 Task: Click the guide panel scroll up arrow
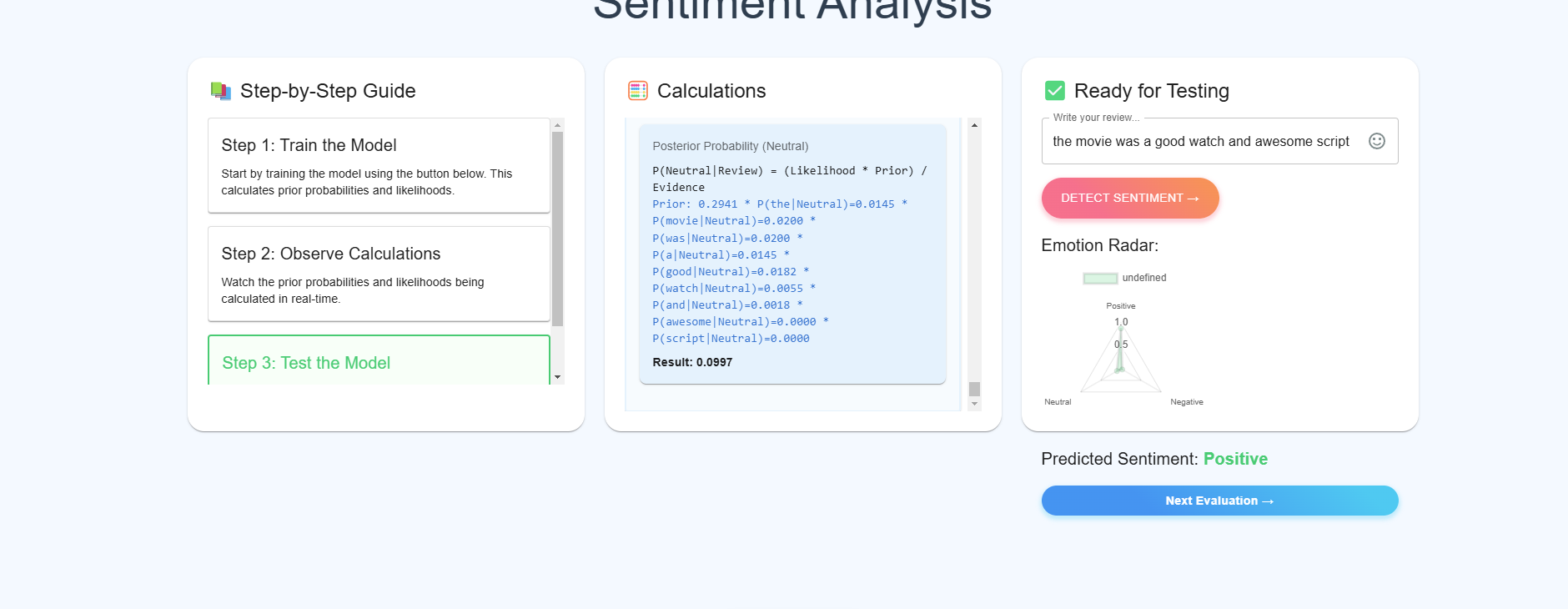(558, 124)
